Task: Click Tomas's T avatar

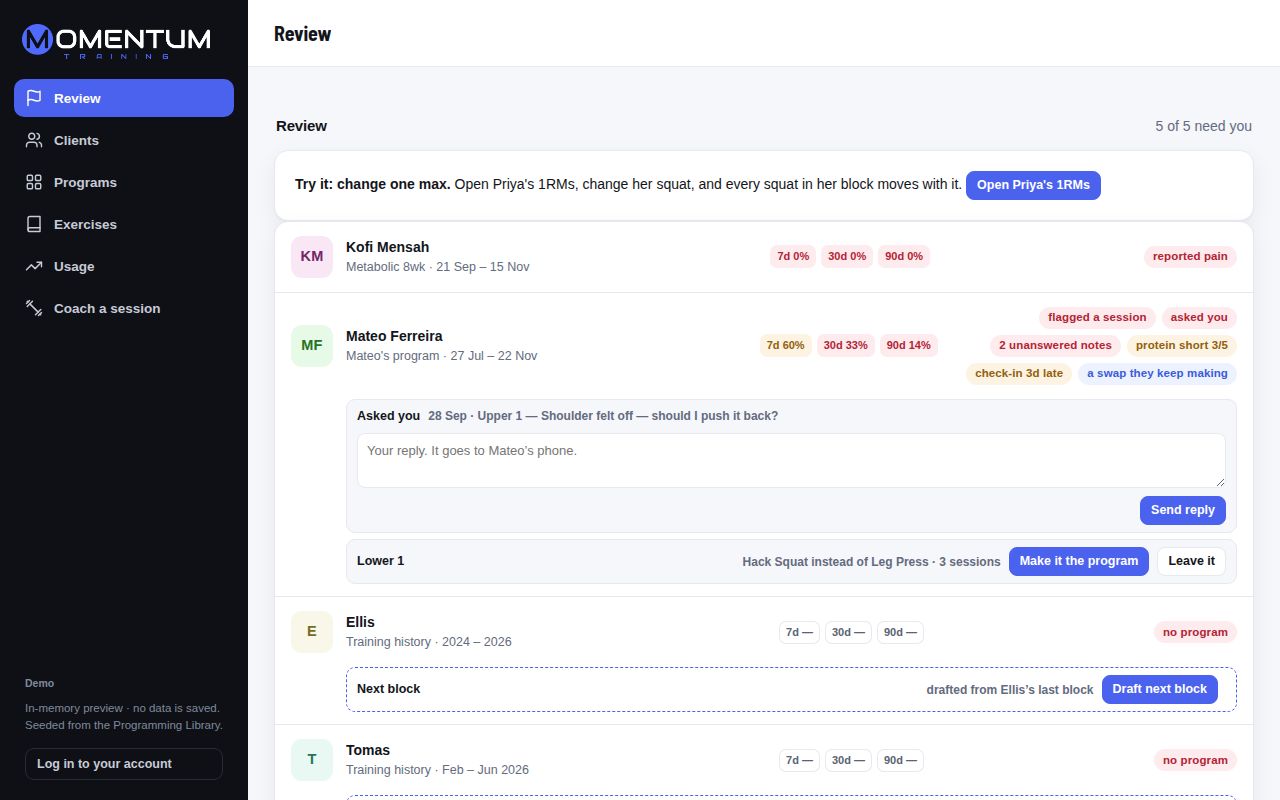Action: point(312,759)
